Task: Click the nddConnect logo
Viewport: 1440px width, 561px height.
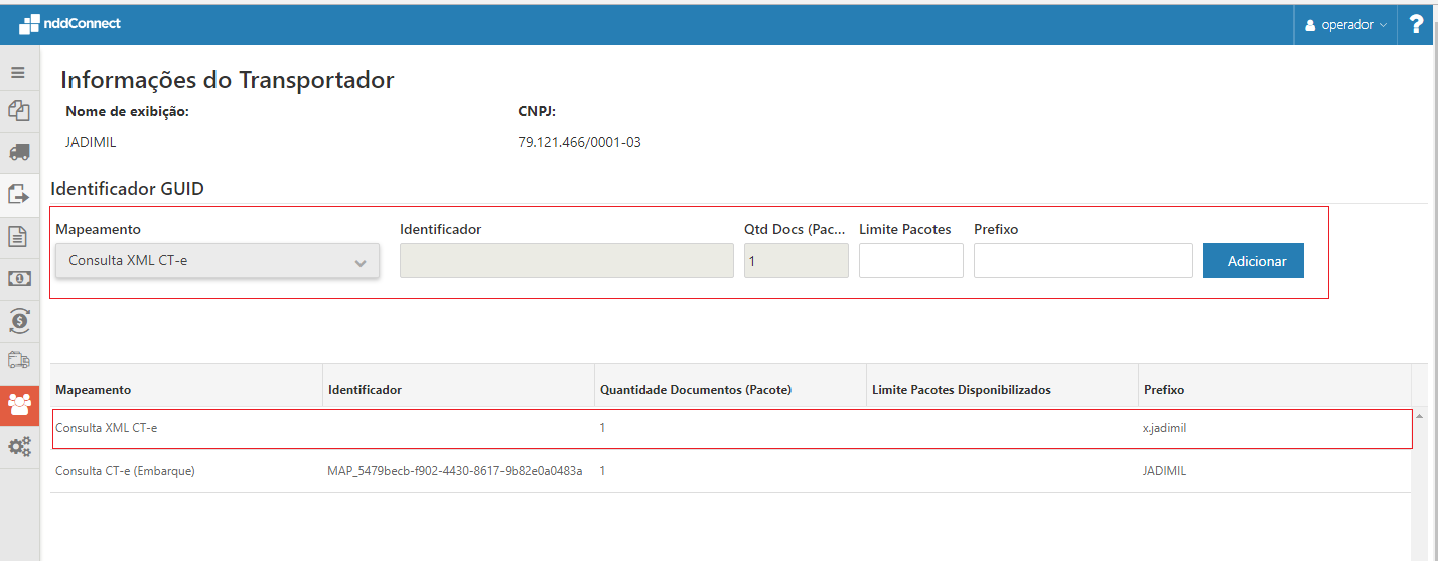Action: coord(70,23)
